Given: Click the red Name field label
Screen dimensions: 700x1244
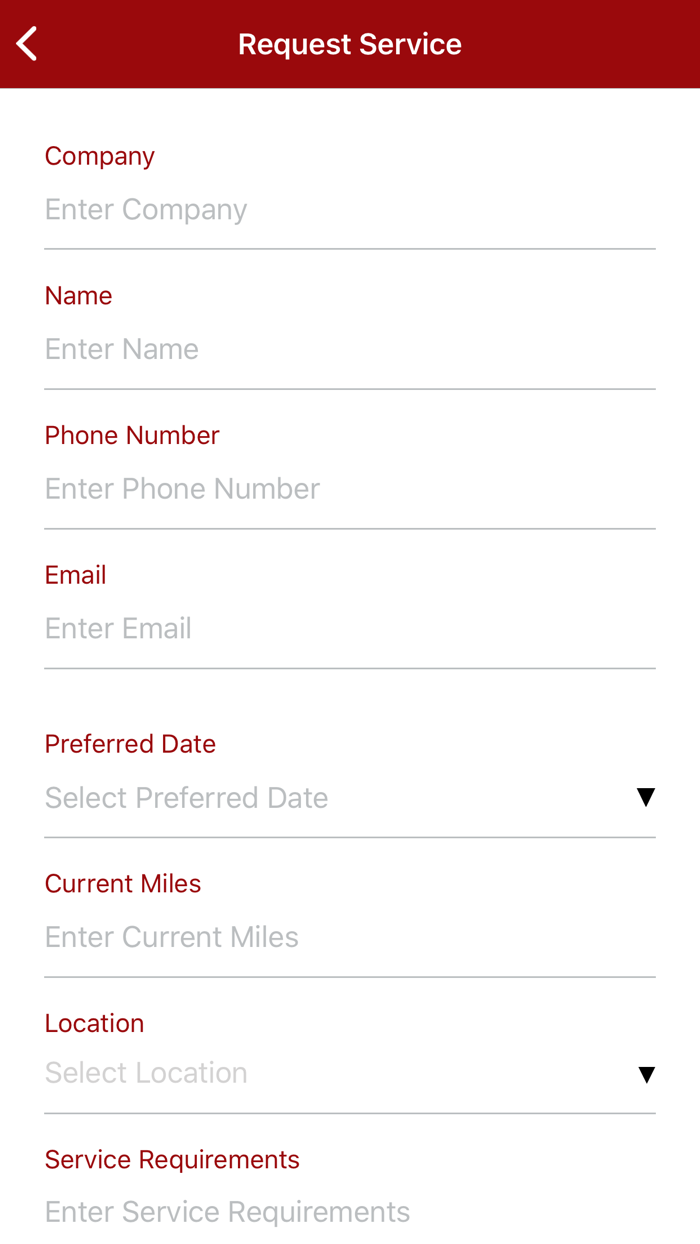Looking at the screenshot, I should tap(79, 296).
